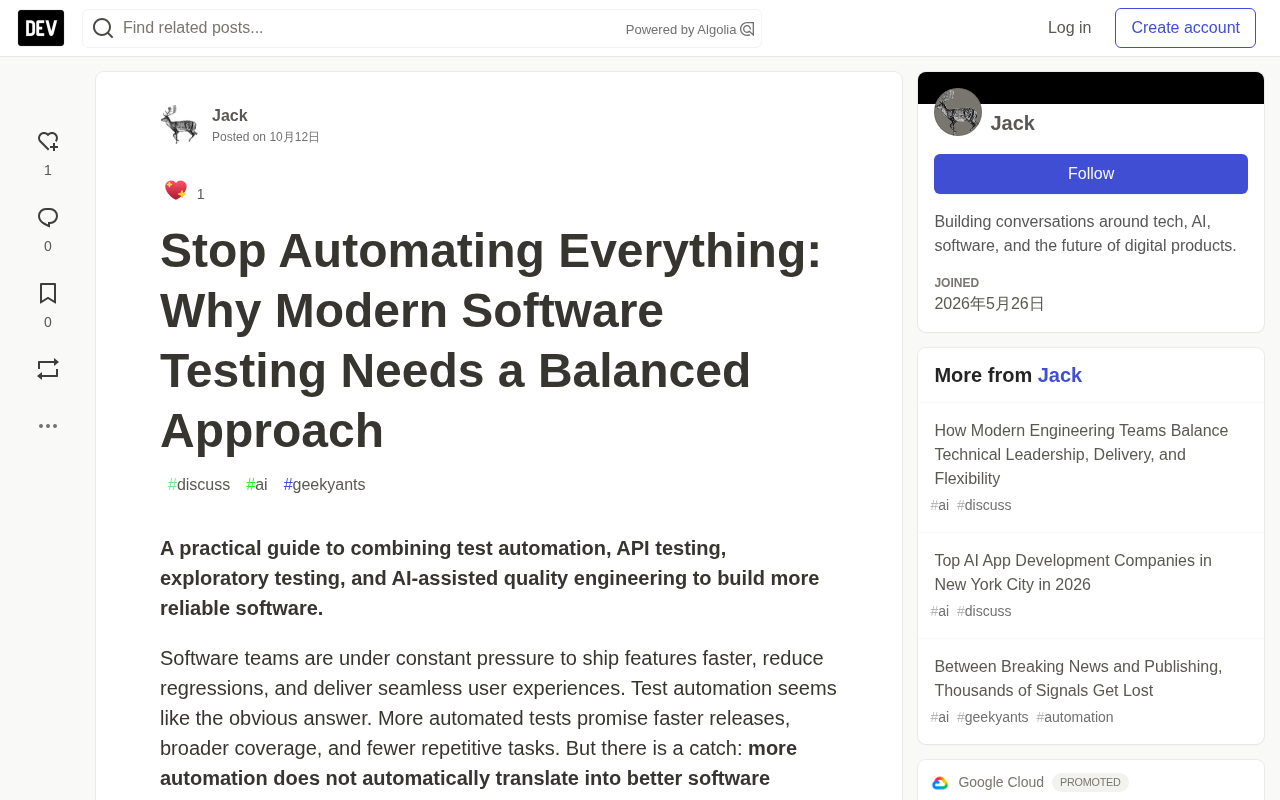Click the Google Cloud promoted label

1001,782
